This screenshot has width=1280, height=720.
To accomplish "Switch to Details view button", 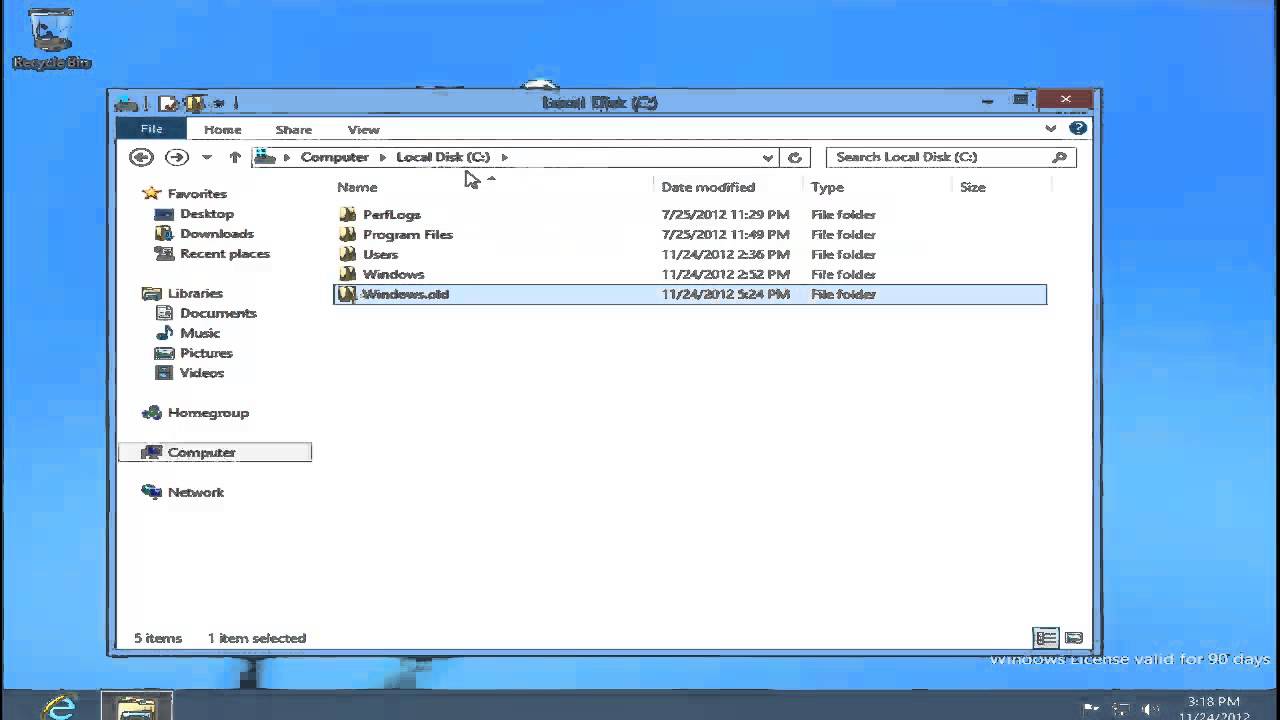I will [x=1046, y=638].
